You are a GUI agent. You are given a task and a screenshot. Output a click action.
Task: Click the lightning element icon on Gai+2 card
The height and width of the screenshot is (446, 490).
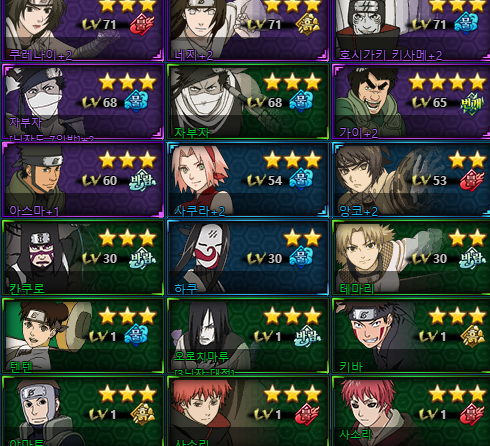[x=472, y=104]
